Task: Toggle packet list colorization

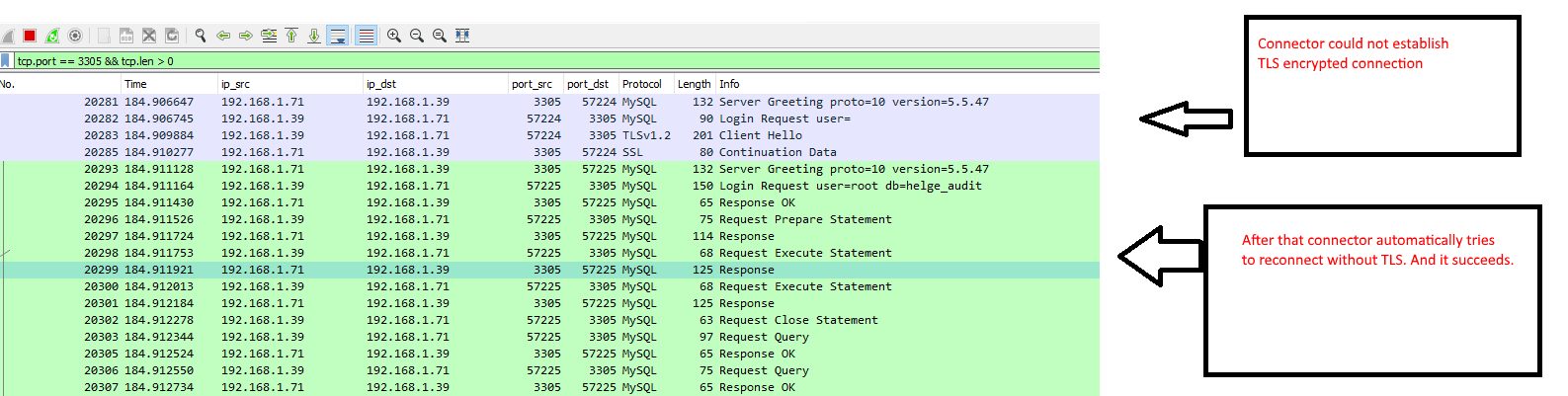Action: click(x=366, y=36)
